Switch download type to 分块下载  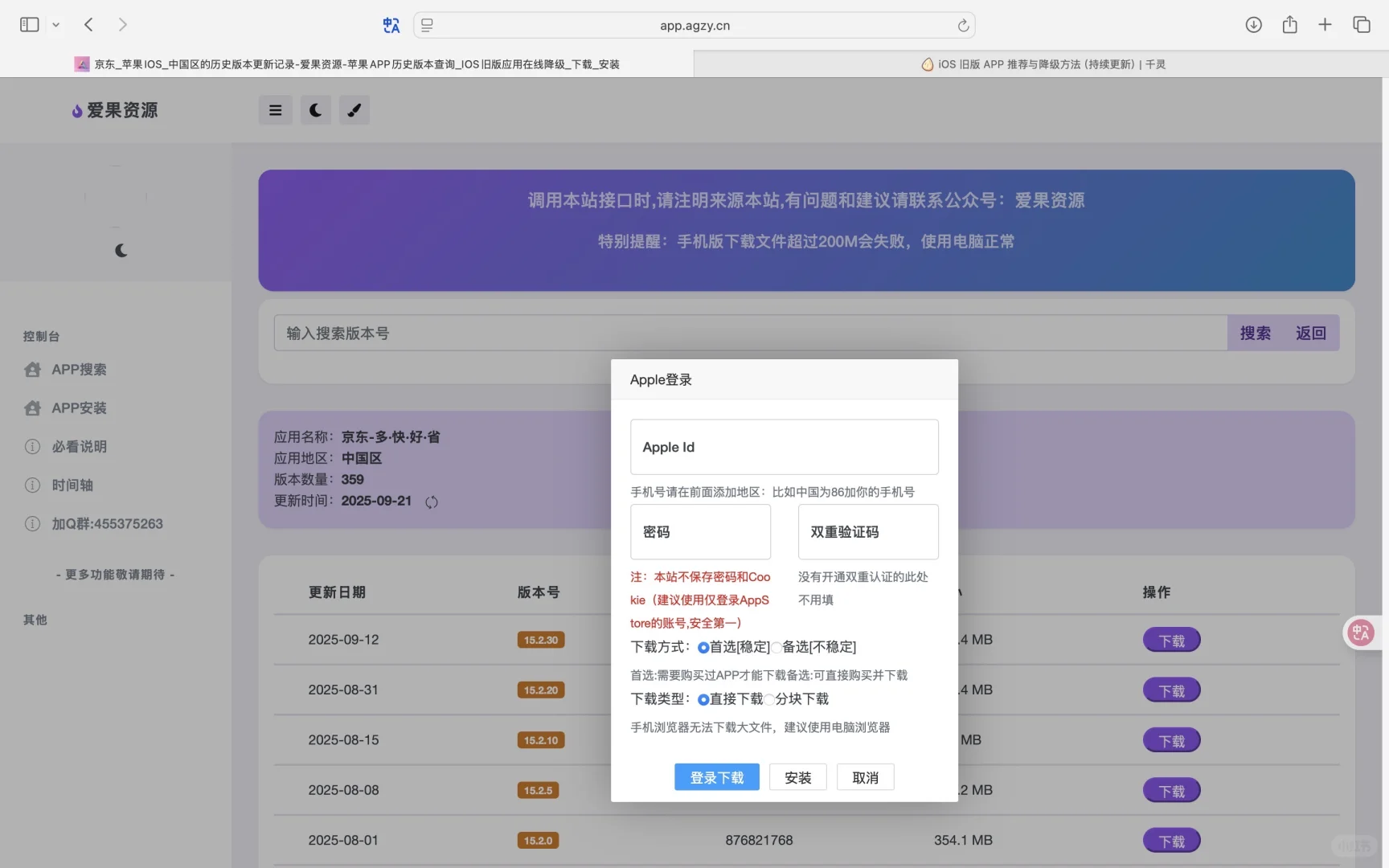tap(770, 699)
